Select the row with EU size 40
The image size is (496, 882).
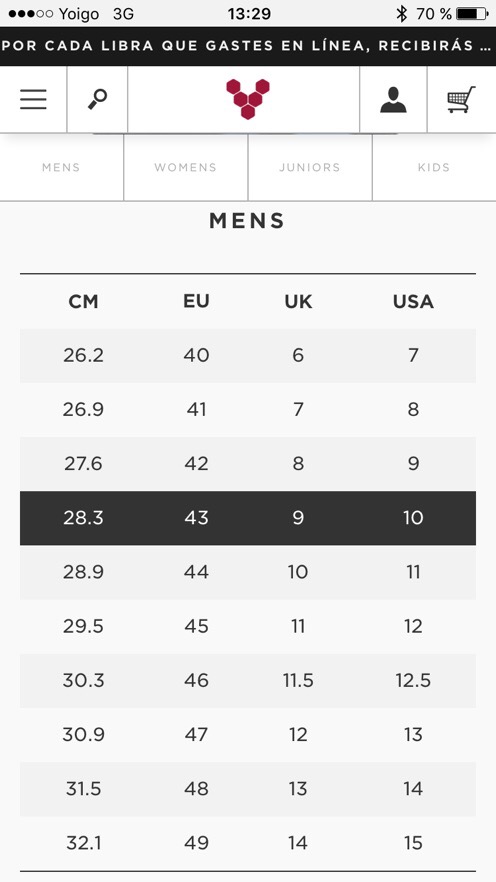248,356
